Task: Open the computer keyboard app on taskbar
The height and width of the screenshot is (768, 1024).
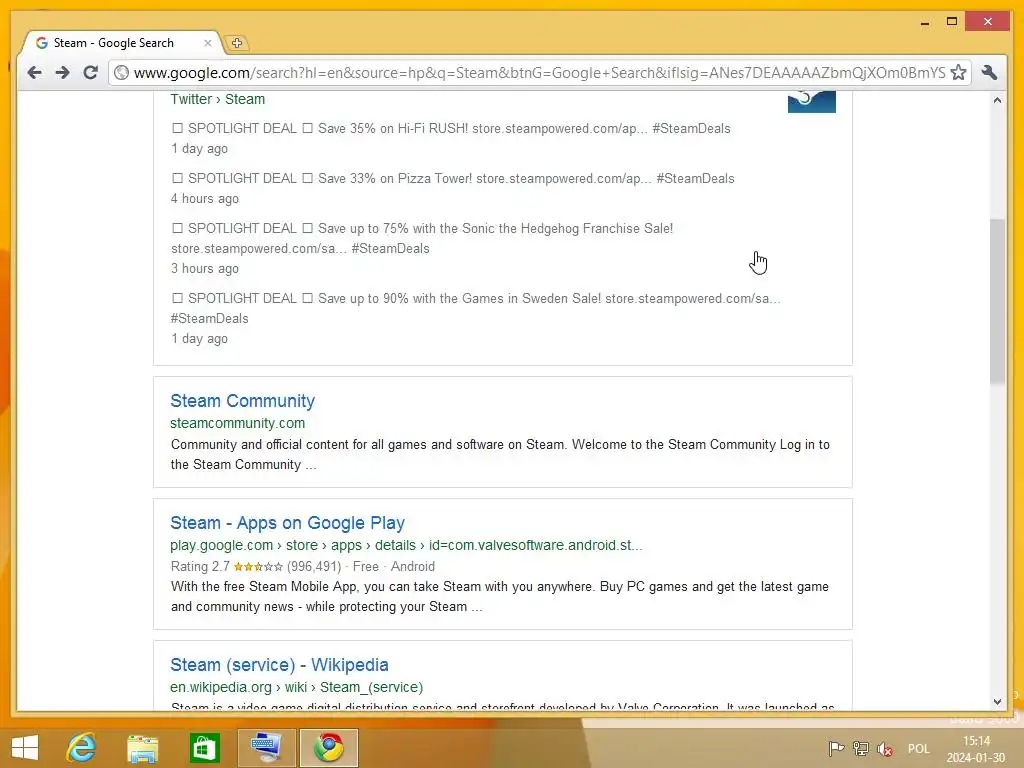Action: coord(266,748)
